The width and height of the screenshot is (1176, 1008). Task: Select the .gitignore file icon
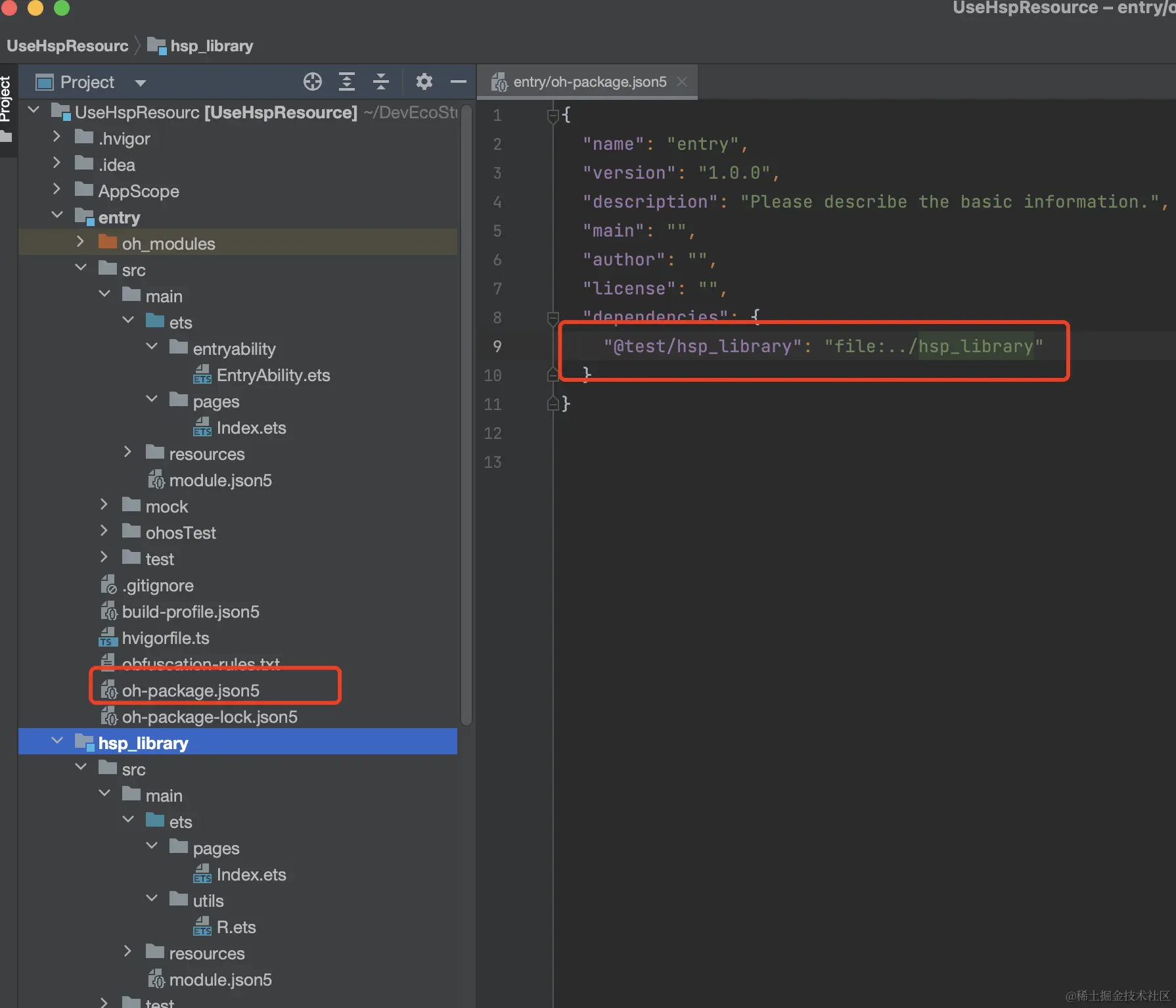pos(108,585)
